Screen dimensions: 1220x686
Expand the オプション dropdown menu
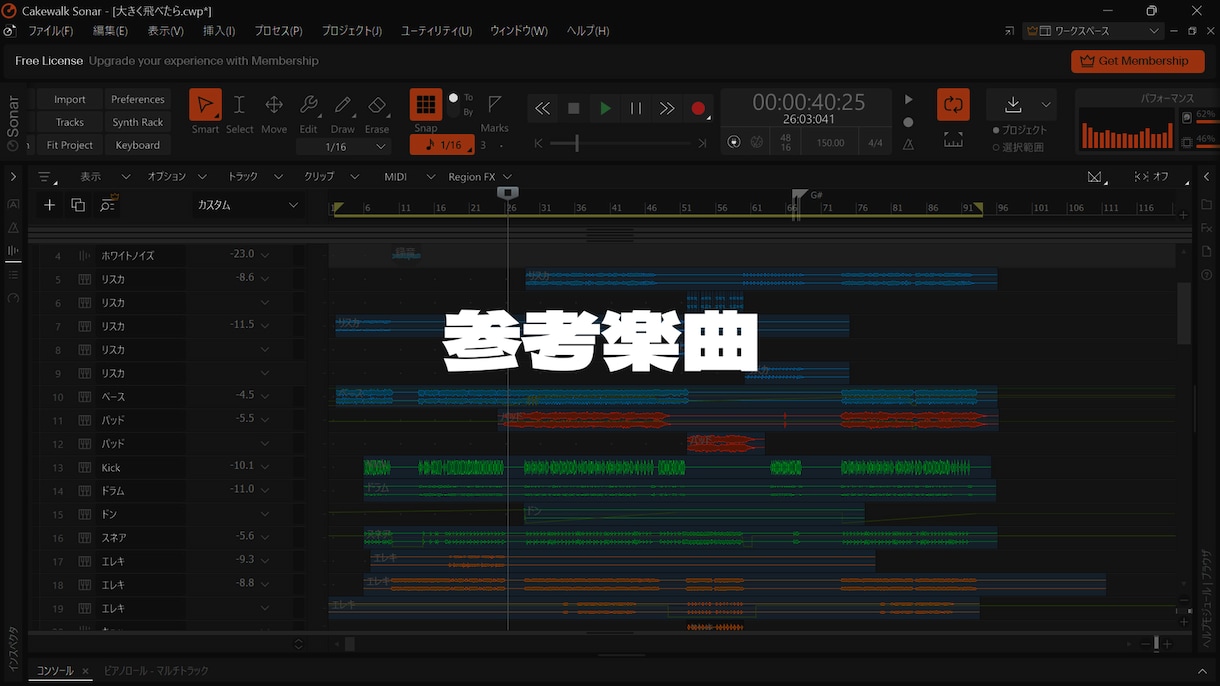pyautogui.click(x=177, y=177)
